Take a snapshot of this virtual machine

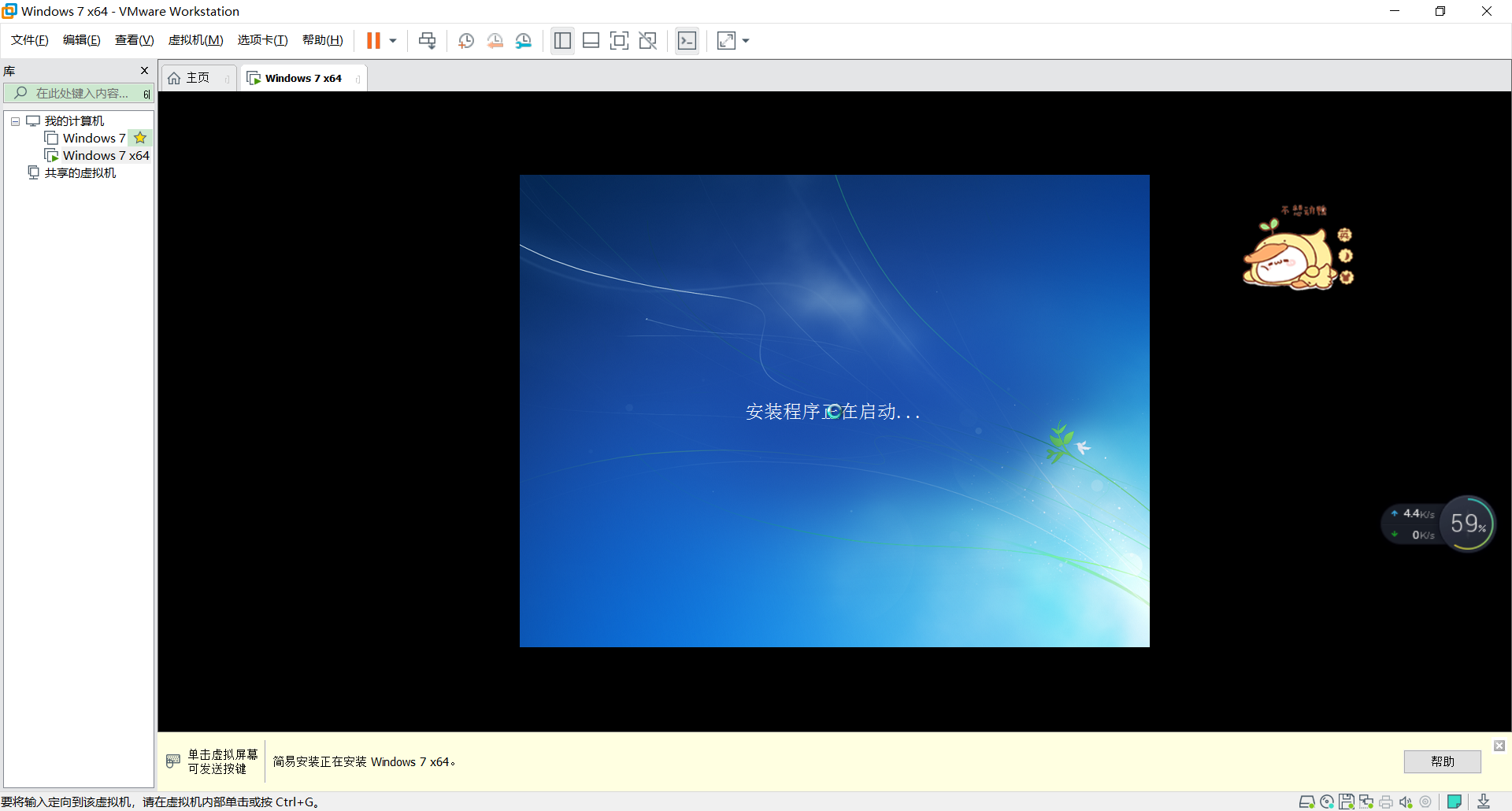click(x=465, y=40)
